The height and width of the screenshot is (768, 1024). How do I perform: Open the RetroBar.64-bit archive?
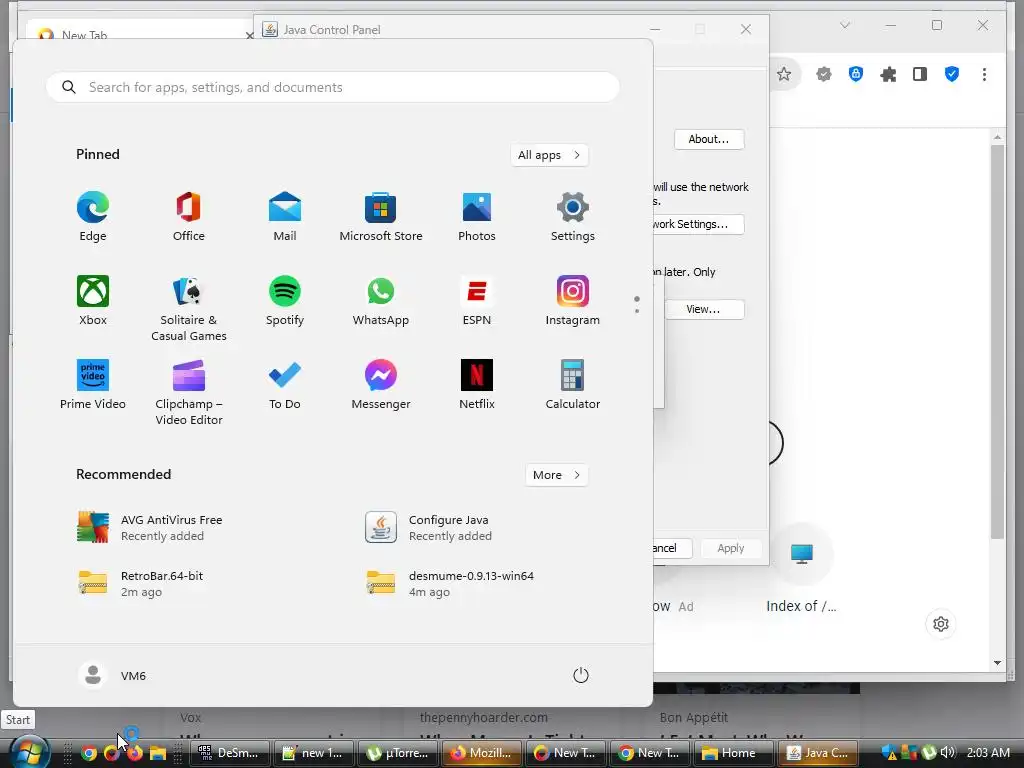(141, 583)
